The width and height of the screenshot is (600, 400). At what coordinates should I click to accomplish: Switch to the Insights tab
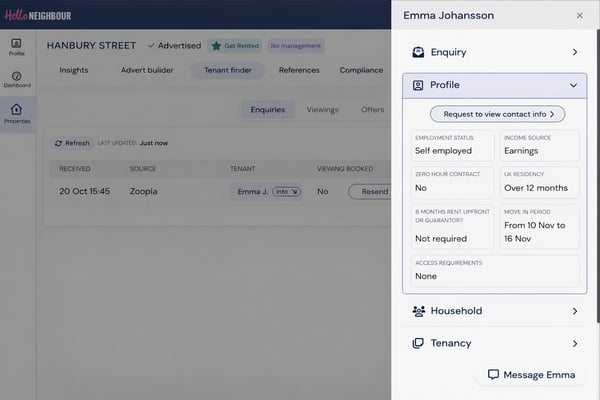point(74,70)
